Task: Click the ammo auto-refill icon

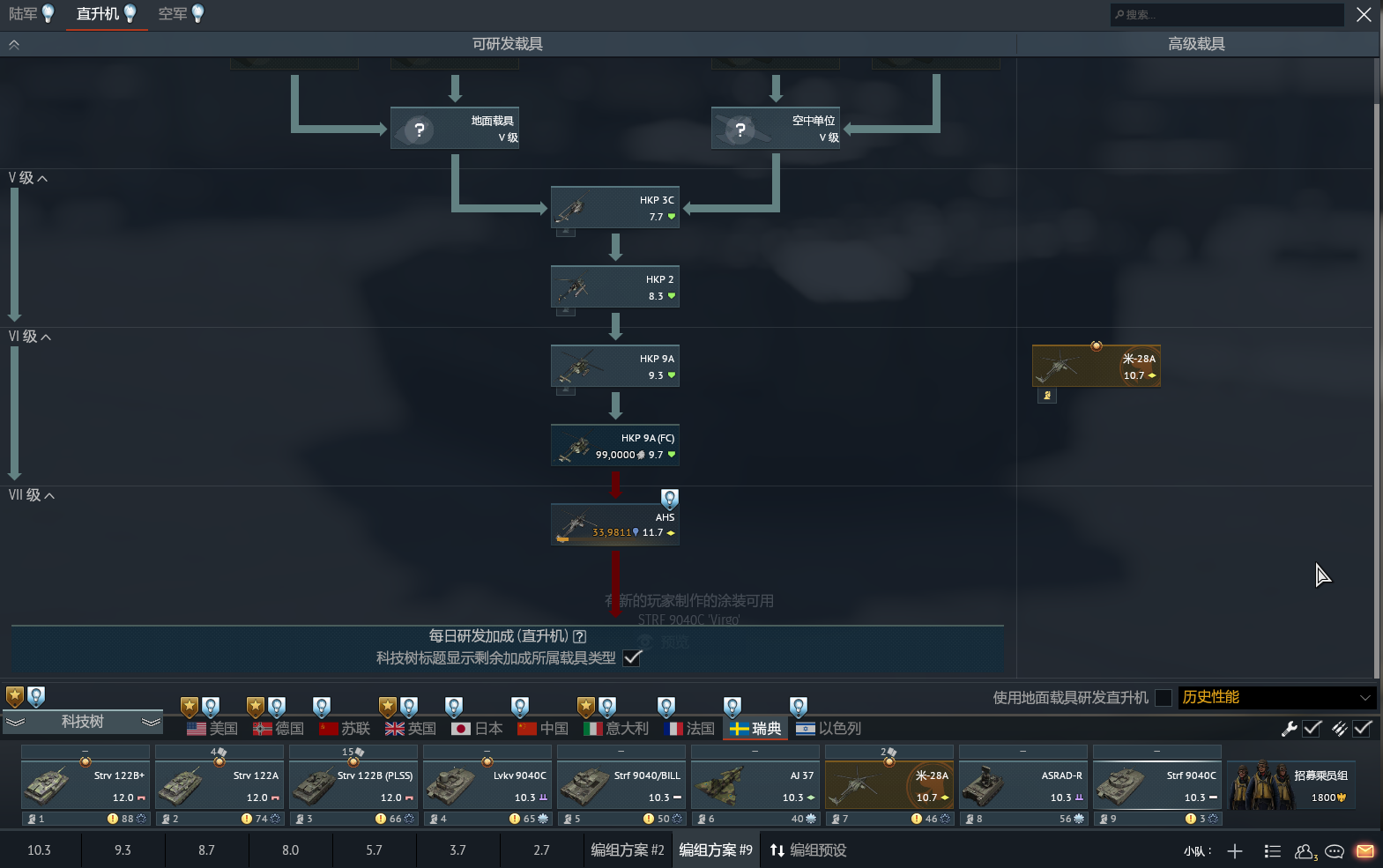Action: pyautogui.click(x=1340, y=729)
